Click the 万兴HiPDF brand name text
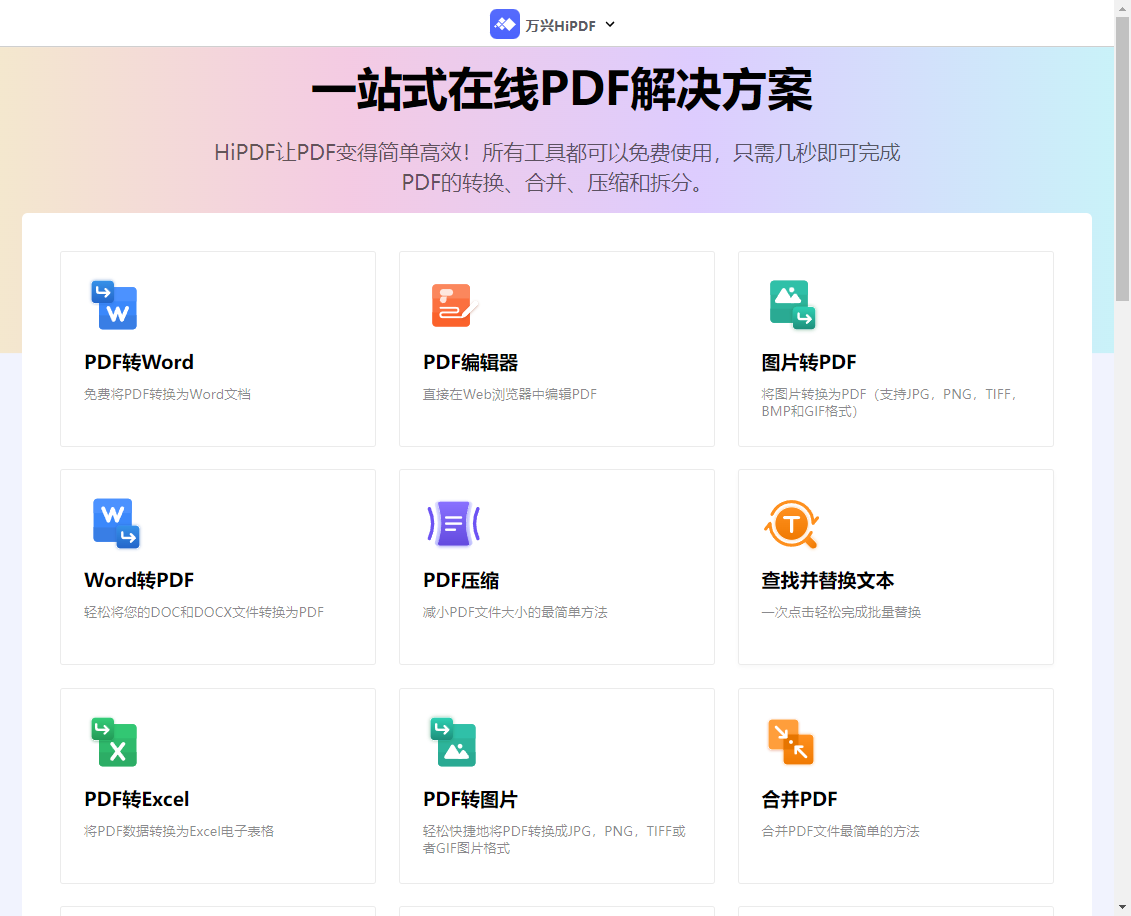The width and height of the screenshot is (1131, 916). [x=560, y=26]
